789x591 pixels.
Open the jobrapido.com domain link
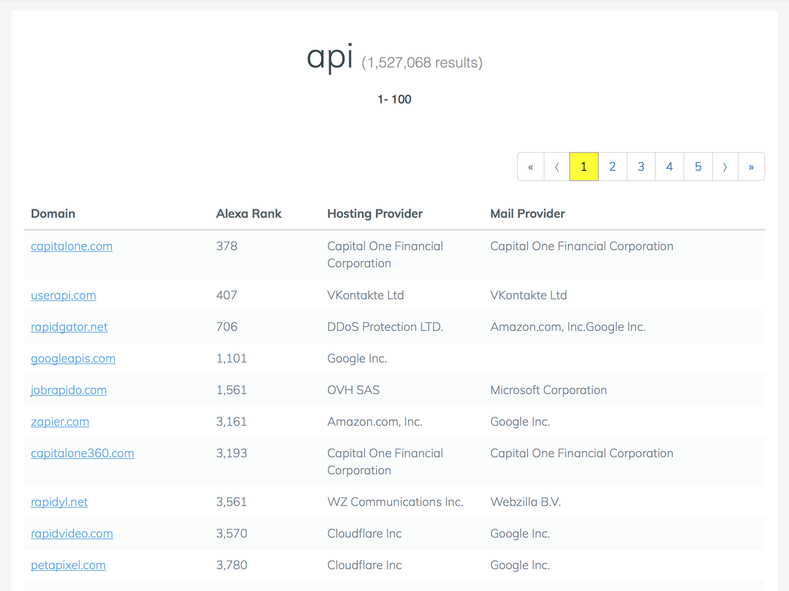point(68,390)
